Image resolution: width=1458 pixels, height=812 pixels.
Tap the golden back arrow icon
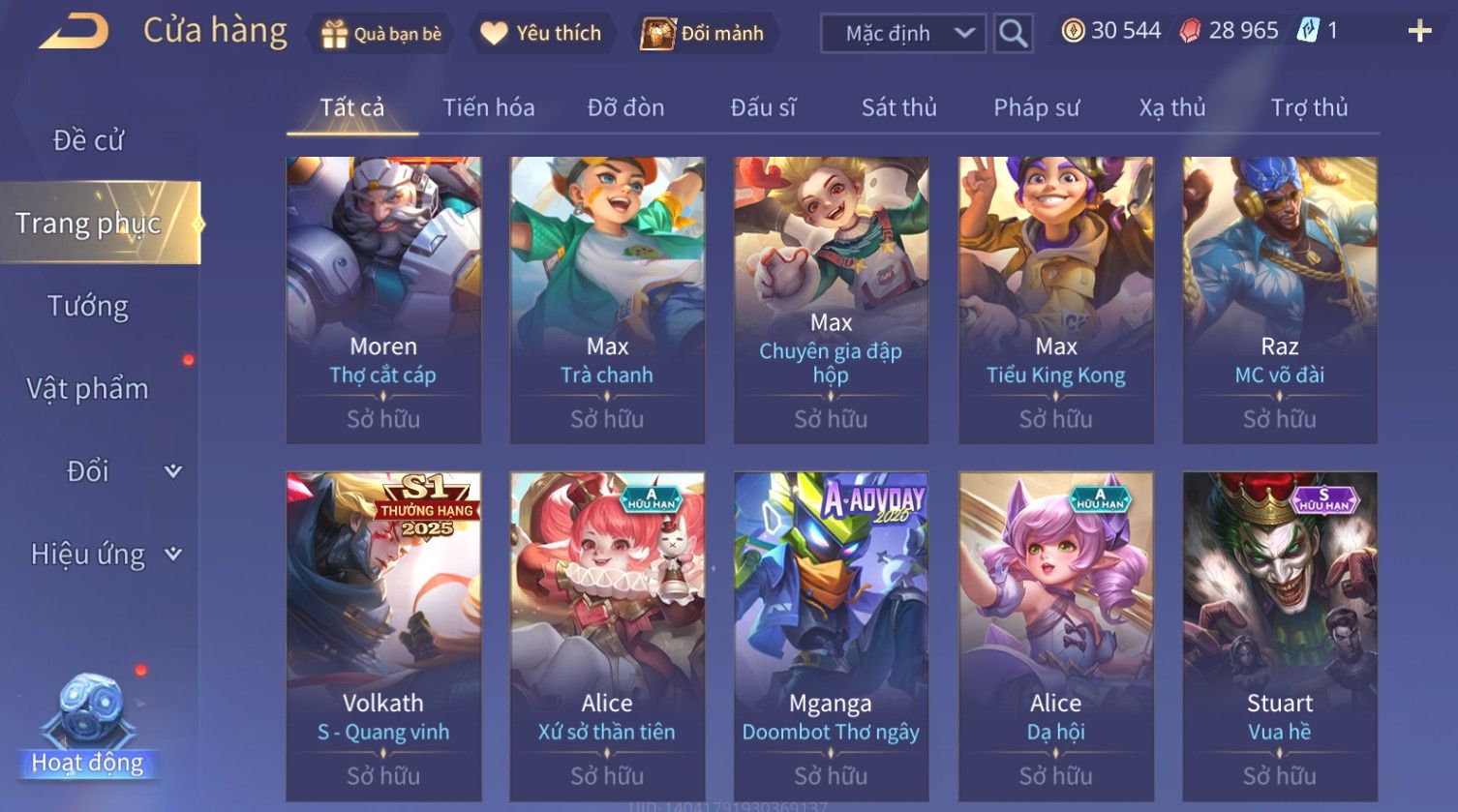coord(74,32)
